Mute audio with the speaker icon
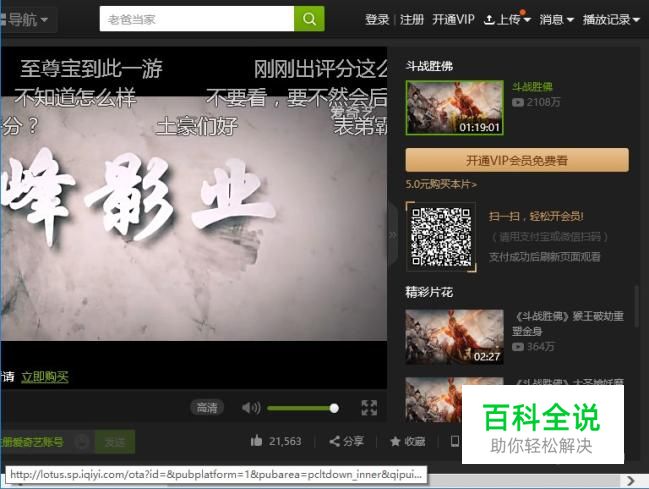The width and height of the screenshot is (649, 489). pyautogui.click(x=251, y=408)
